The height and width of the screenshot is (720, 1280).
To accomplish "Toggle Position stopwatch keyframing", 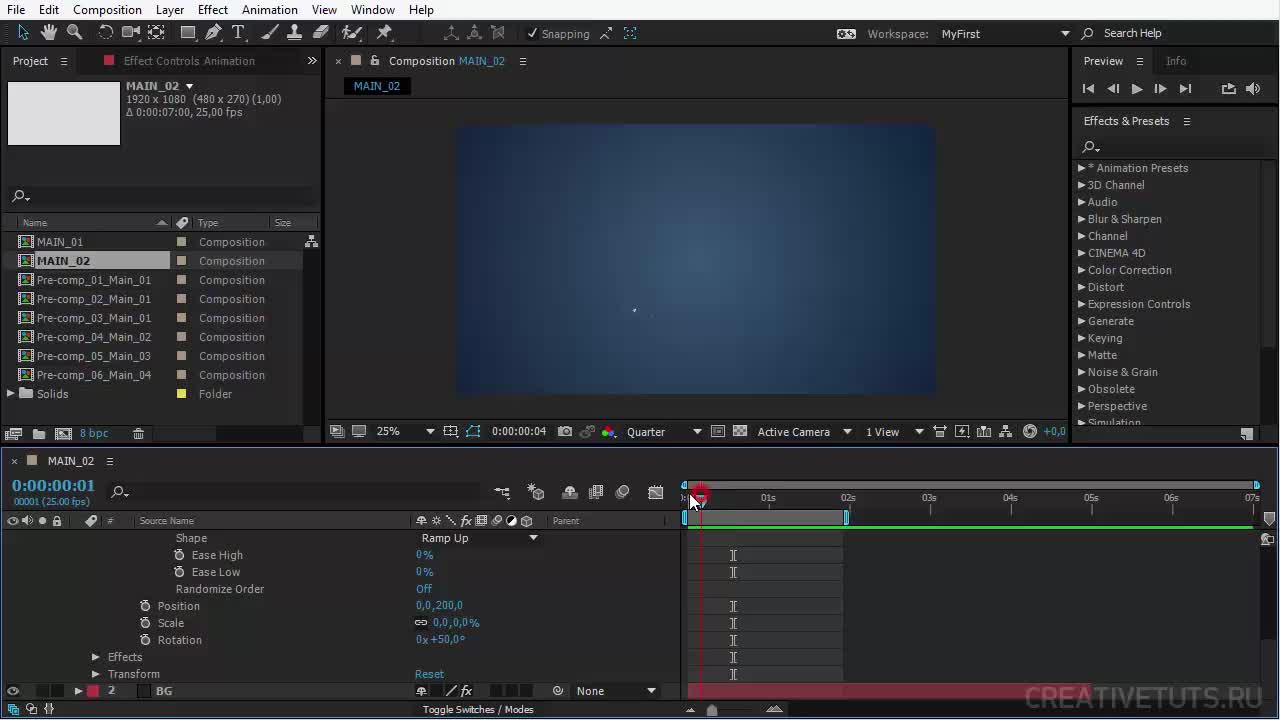I will click(145, 606).
